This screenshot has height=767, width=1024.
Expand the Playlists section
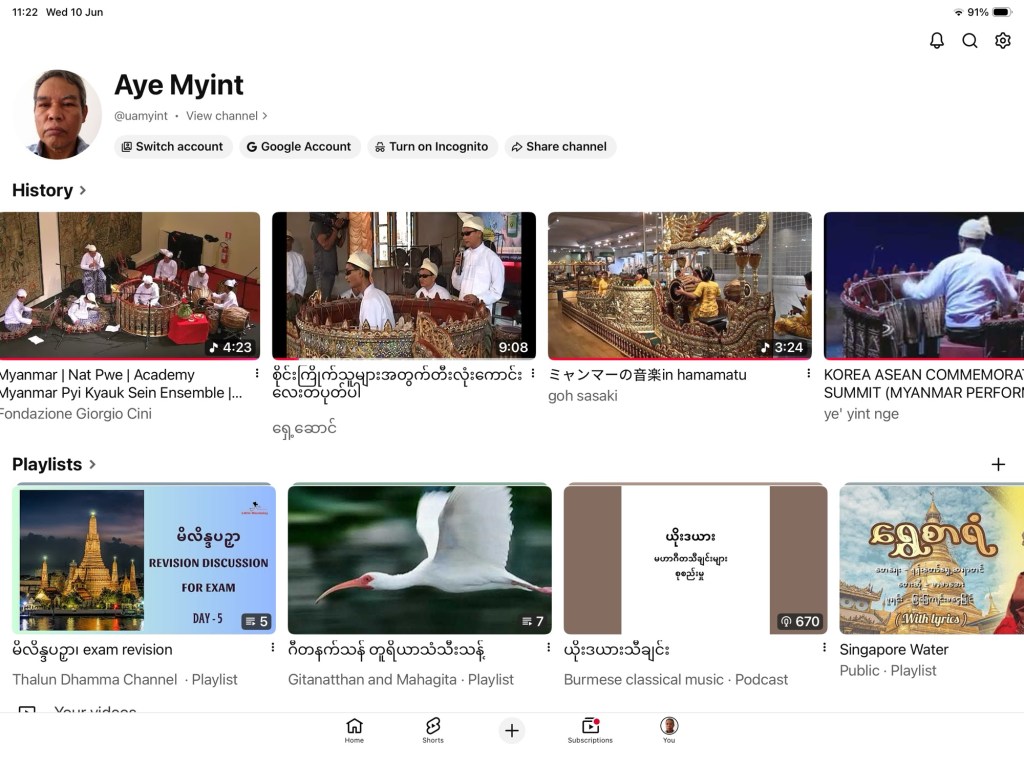point(54,465)
